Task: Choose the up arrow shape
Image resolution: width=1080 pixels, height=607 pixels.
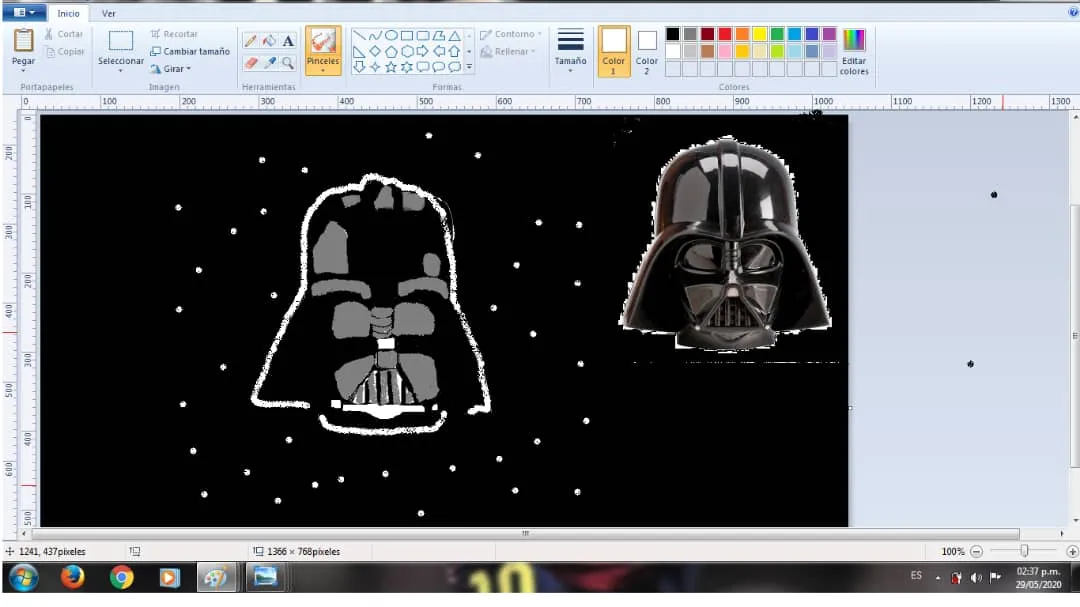Action: tap(454, 51)
